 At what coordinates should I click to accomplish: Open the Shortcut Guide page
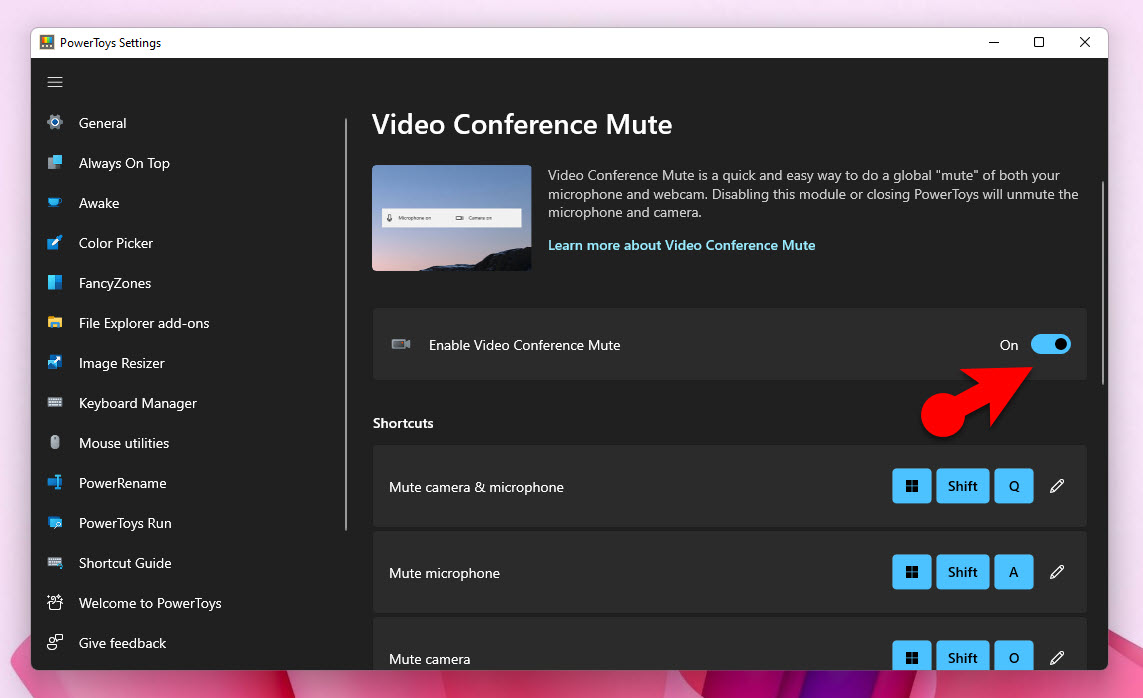point(125,563)
